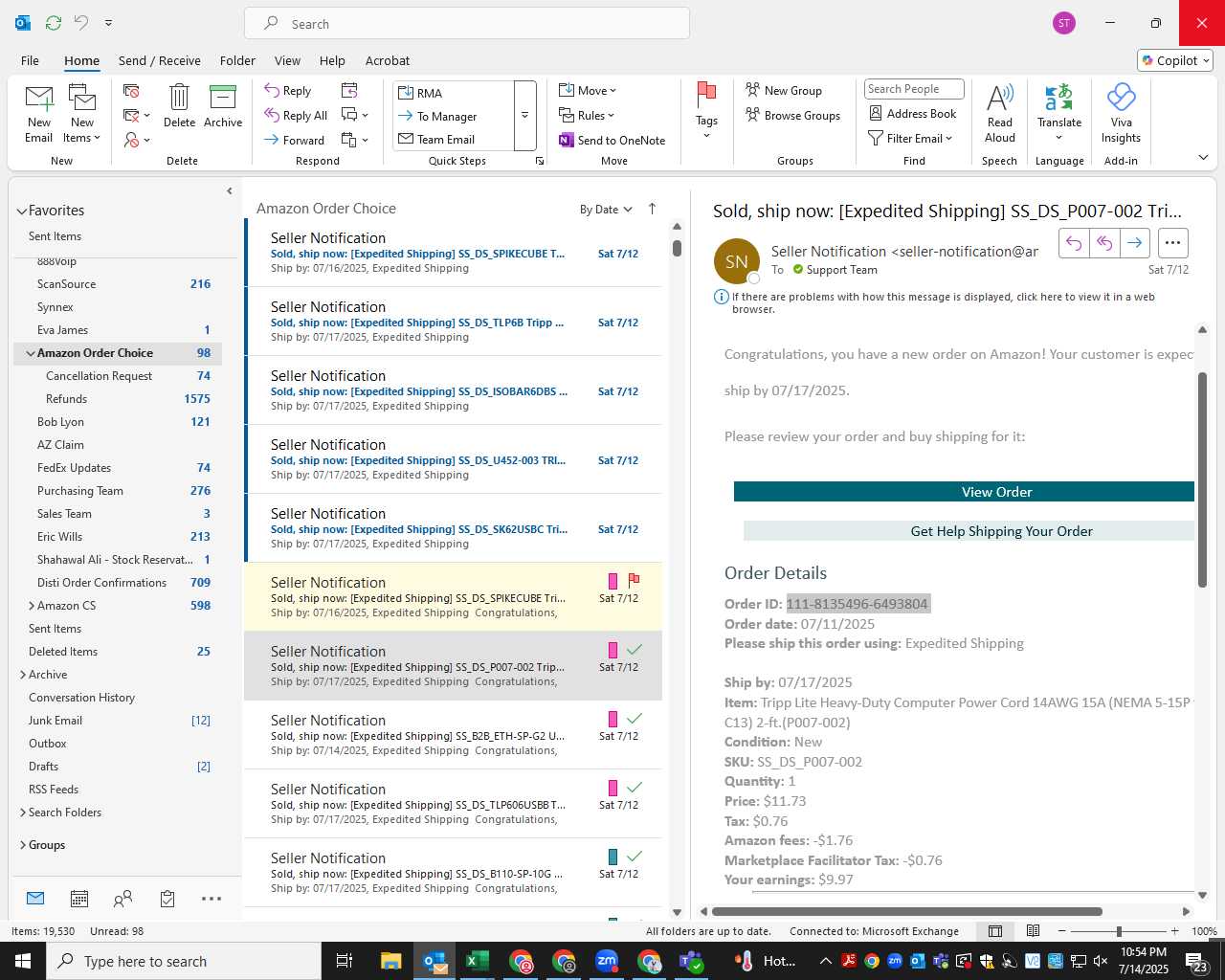
Task: Expand the Amazon CS folder
Action: click(32, 606)
